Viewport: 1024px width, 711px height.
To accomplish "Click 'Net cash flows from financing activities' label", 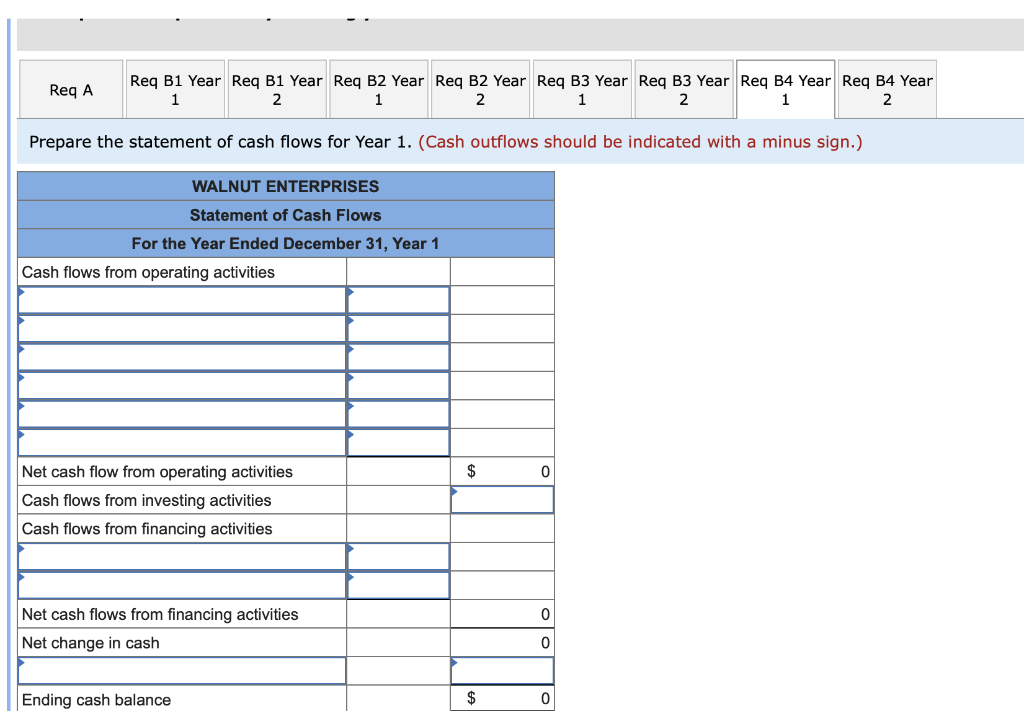I will pyautogui.click(x=160, y=614).
